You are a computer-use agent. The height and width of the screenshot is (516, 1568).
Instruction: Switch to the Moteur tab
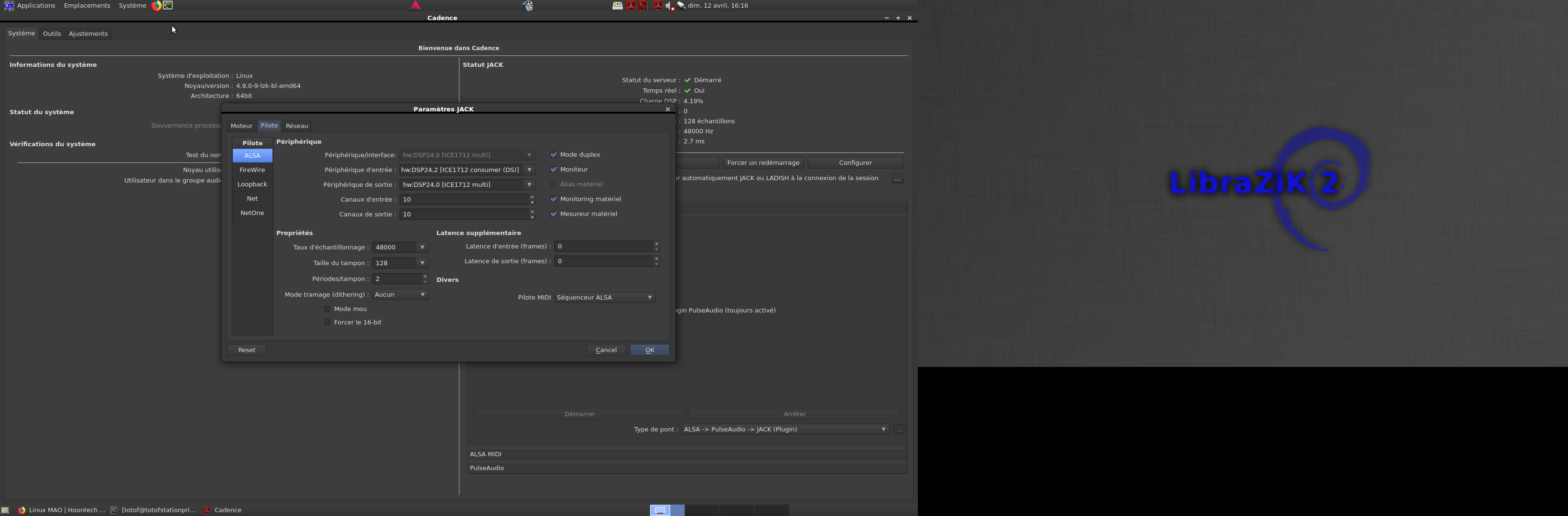[x=241, y=126]
